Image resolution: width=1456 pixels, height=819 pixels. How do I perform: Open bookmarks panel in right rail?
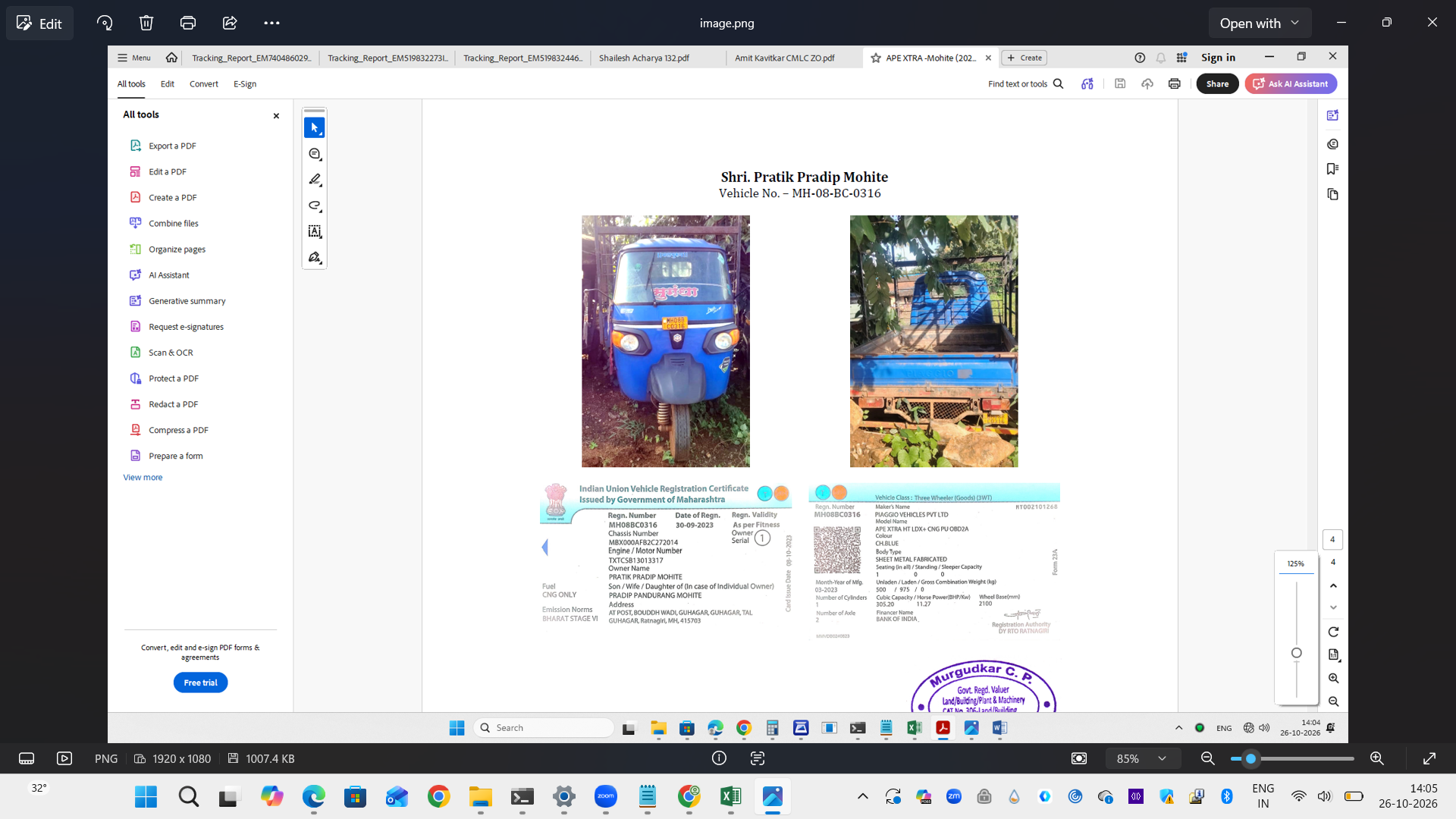[1332, 168]
